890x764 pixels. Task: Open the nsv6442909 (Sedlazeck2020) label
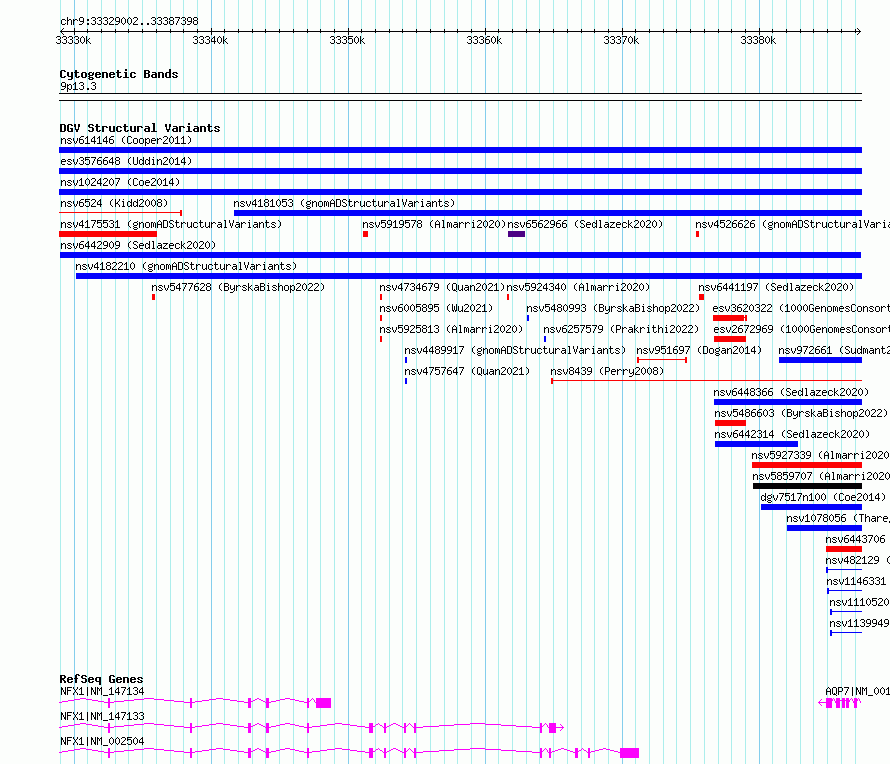(x=138, y=245)
